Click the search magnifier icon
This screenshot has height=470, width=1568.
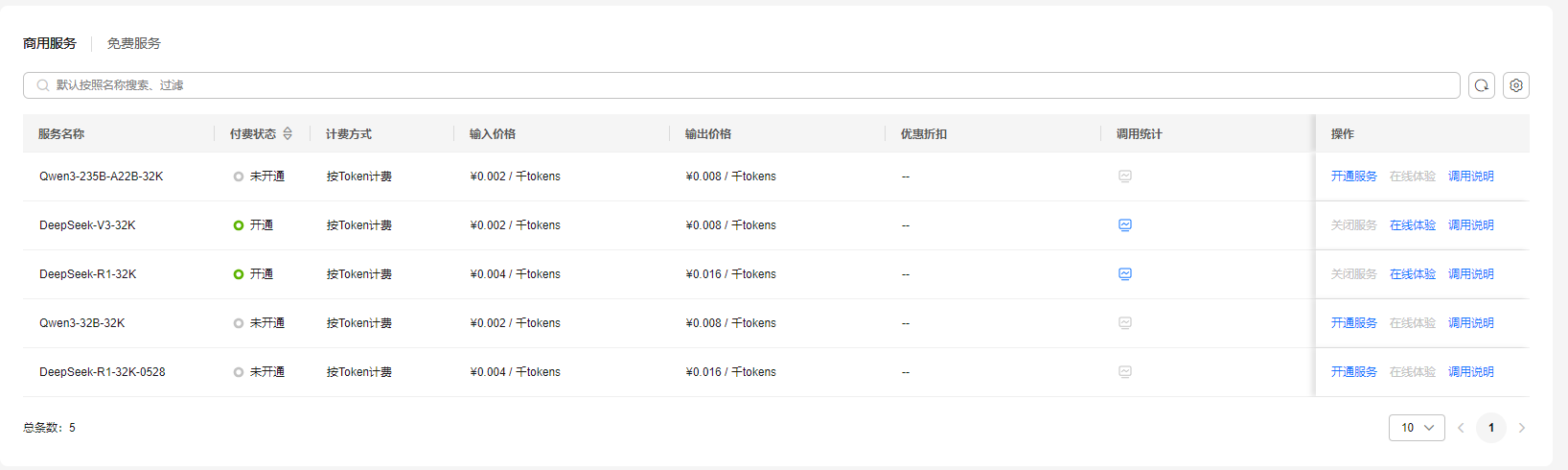[x=43, y=85]
